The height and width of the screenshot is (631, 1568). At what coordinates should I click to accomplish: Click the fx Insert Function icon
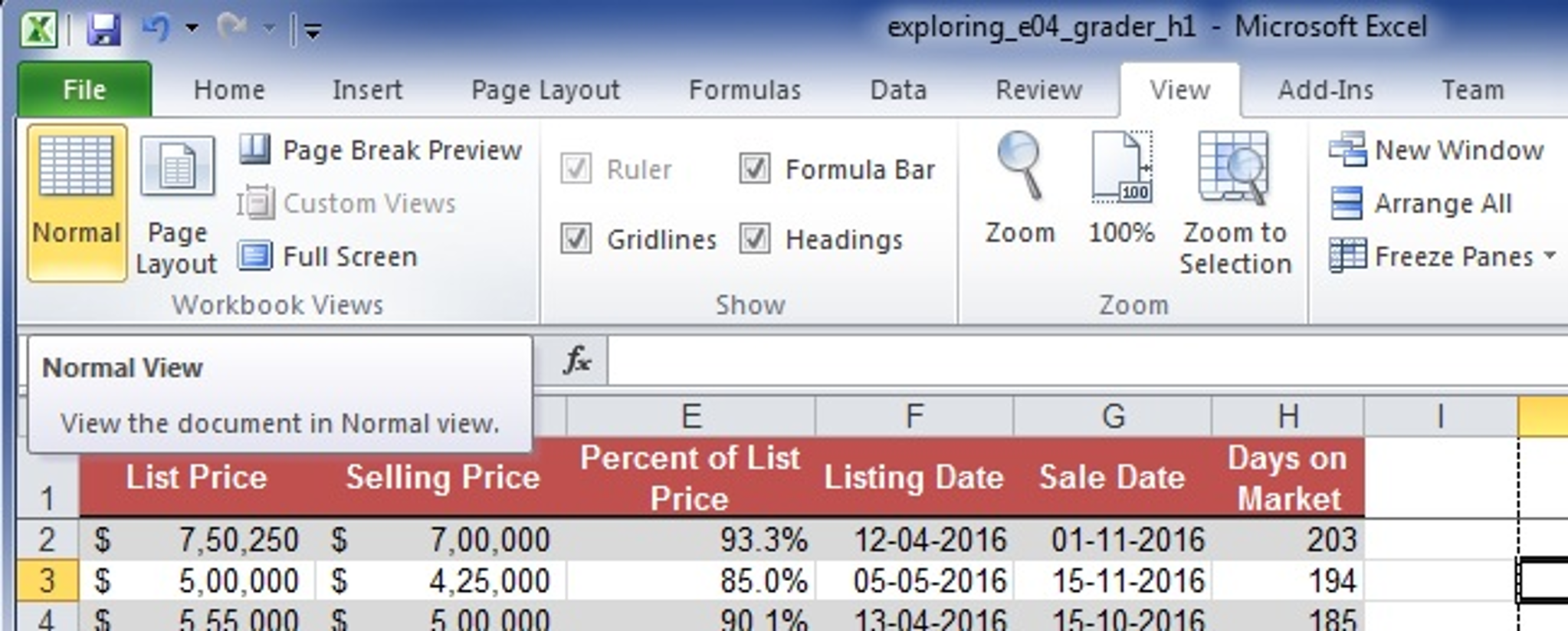pyautogui.click(x=576, y=360)
